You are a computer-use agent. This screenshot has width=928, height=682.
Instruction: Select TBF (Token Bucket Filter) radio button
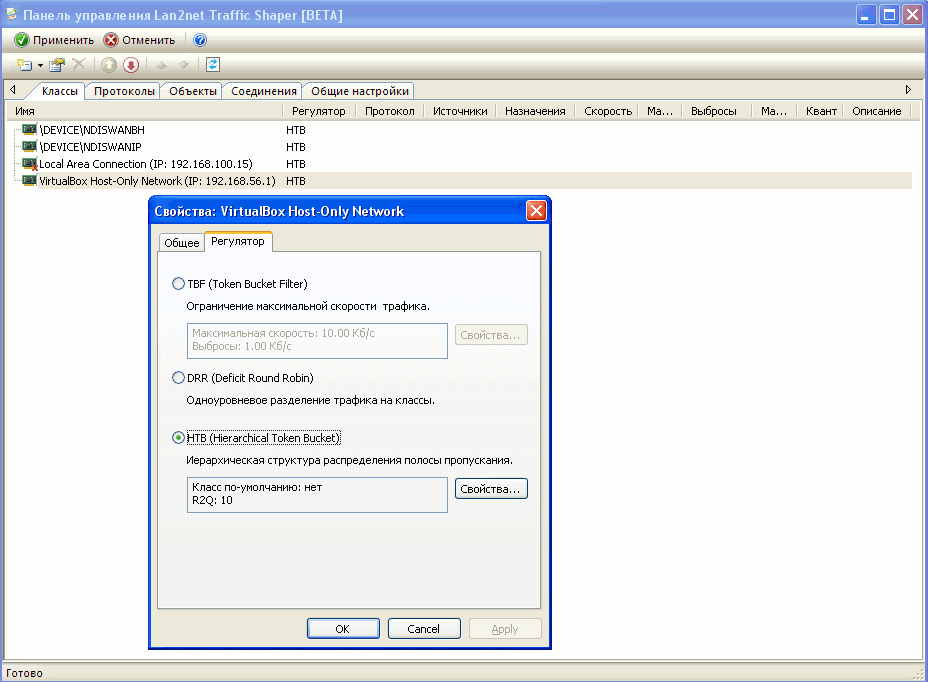coord(179,284)
